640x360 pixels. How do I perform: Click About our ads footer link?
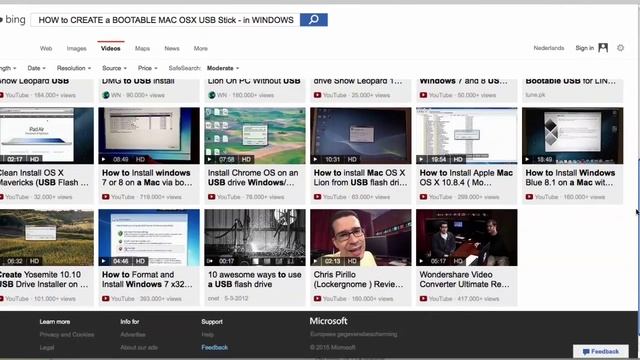[139, 347]
